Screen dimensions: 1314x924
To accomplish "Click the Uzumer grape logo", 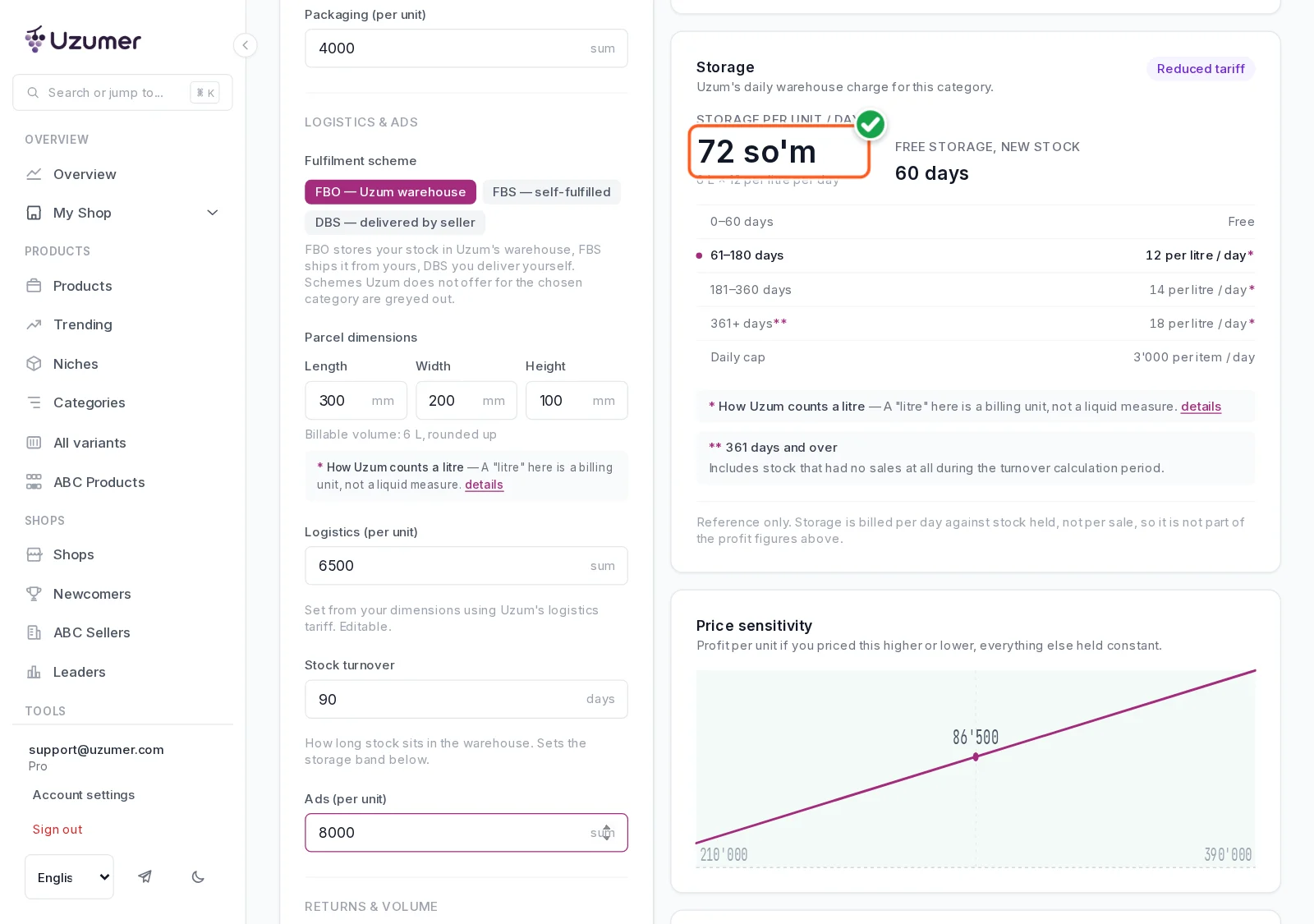I will [x=35, y=39].
